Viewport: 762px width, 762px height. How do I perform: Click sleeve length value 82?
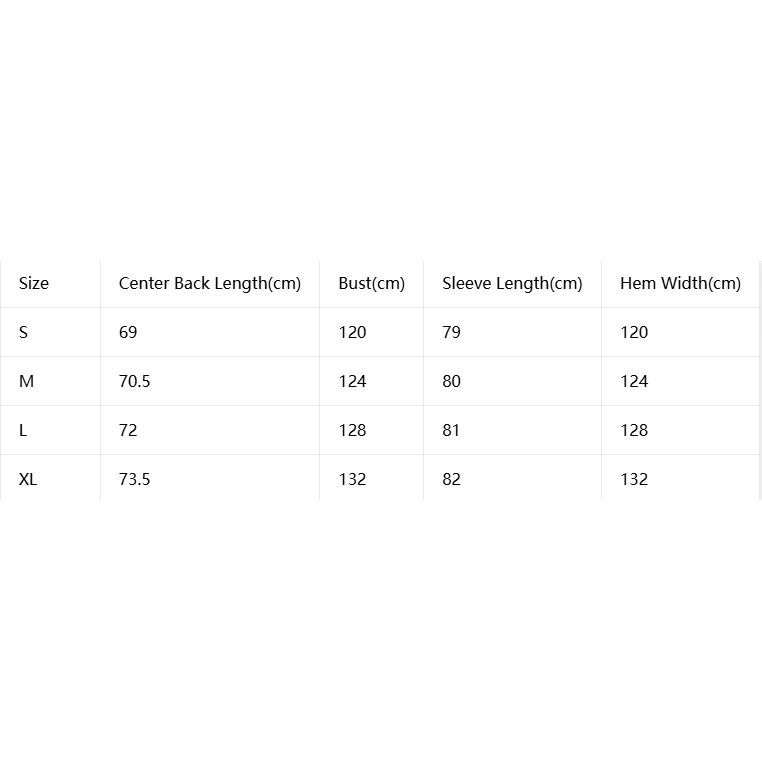click(451, 480)
